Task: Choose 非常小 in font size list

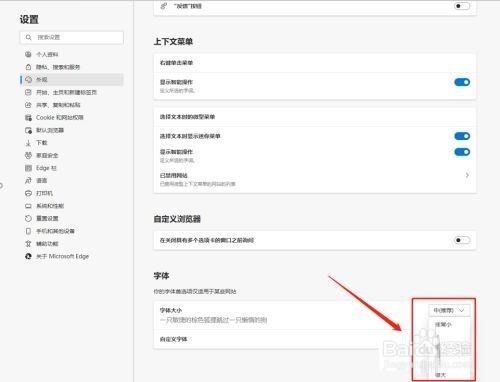Action: (443, 324)
